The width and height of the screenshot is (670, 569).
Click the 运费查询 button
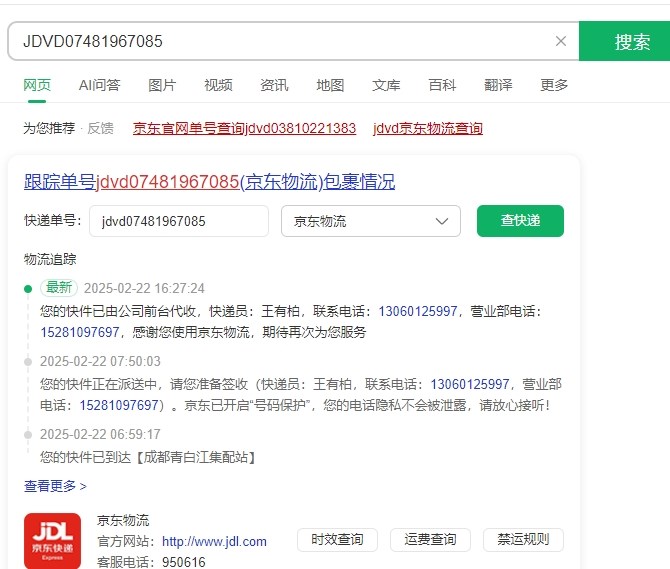pyautogui.click(x=430, y=540)
